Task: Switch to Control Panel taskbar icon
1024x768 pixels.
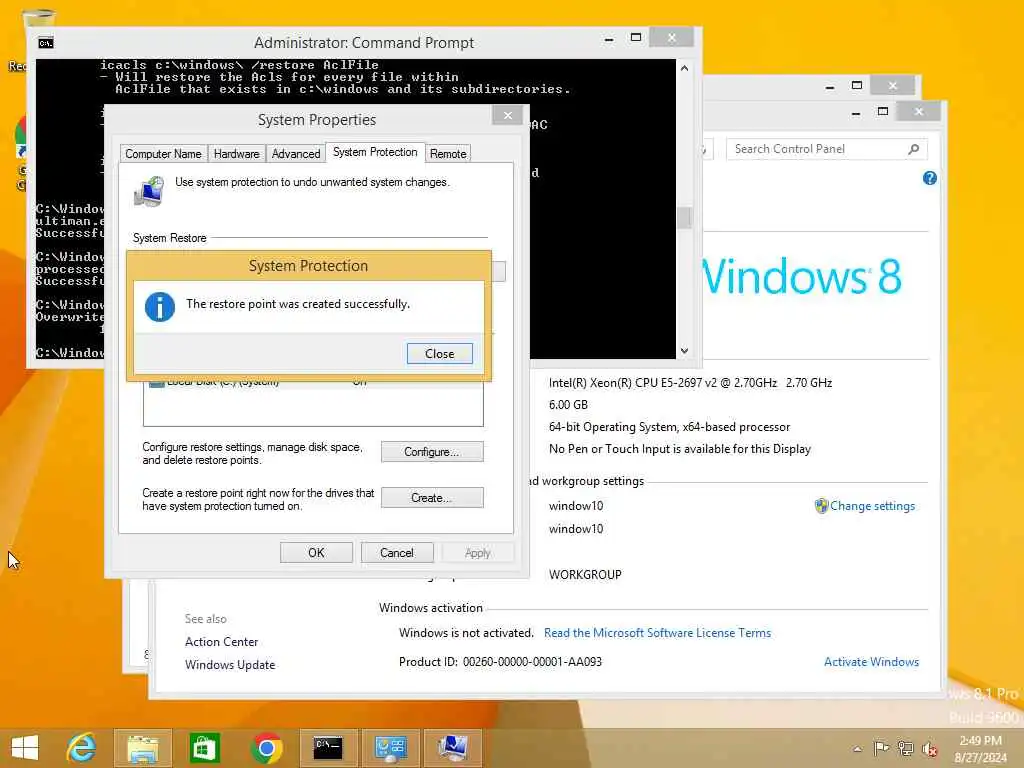Action: coord(390,748)
